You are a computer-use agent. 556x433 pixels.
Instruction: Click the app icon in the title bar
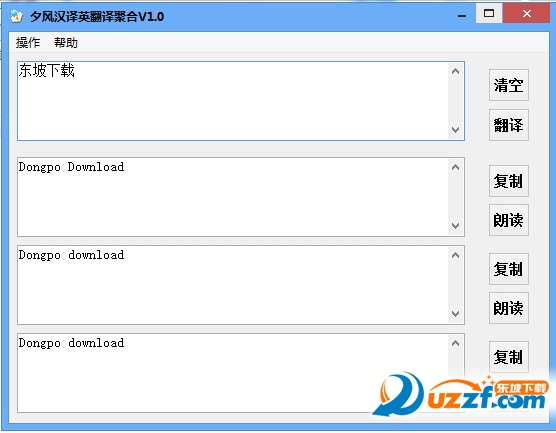click(16, 16)
